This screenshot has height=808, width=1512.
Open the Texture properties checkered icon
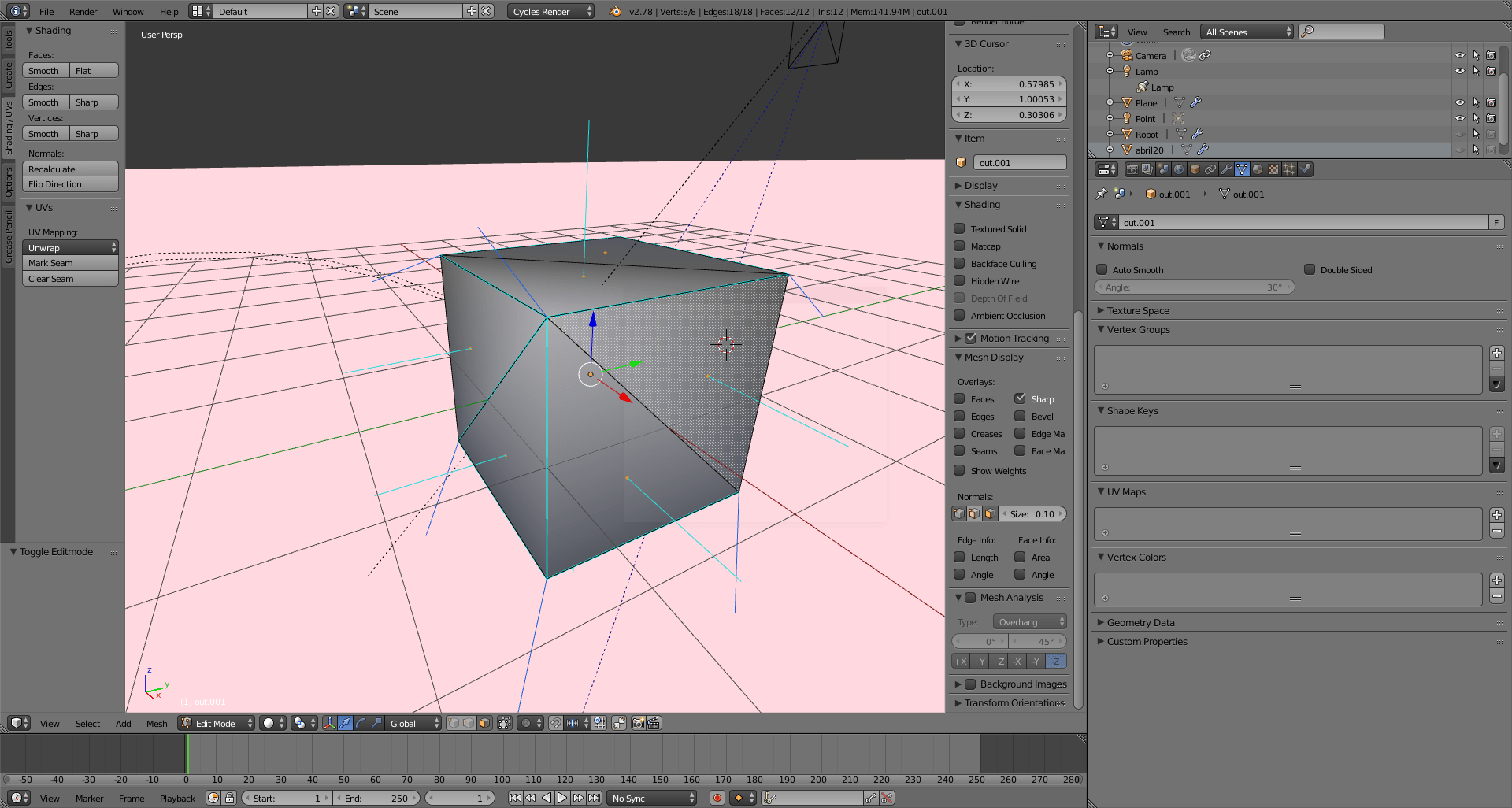coord(1273,169)
